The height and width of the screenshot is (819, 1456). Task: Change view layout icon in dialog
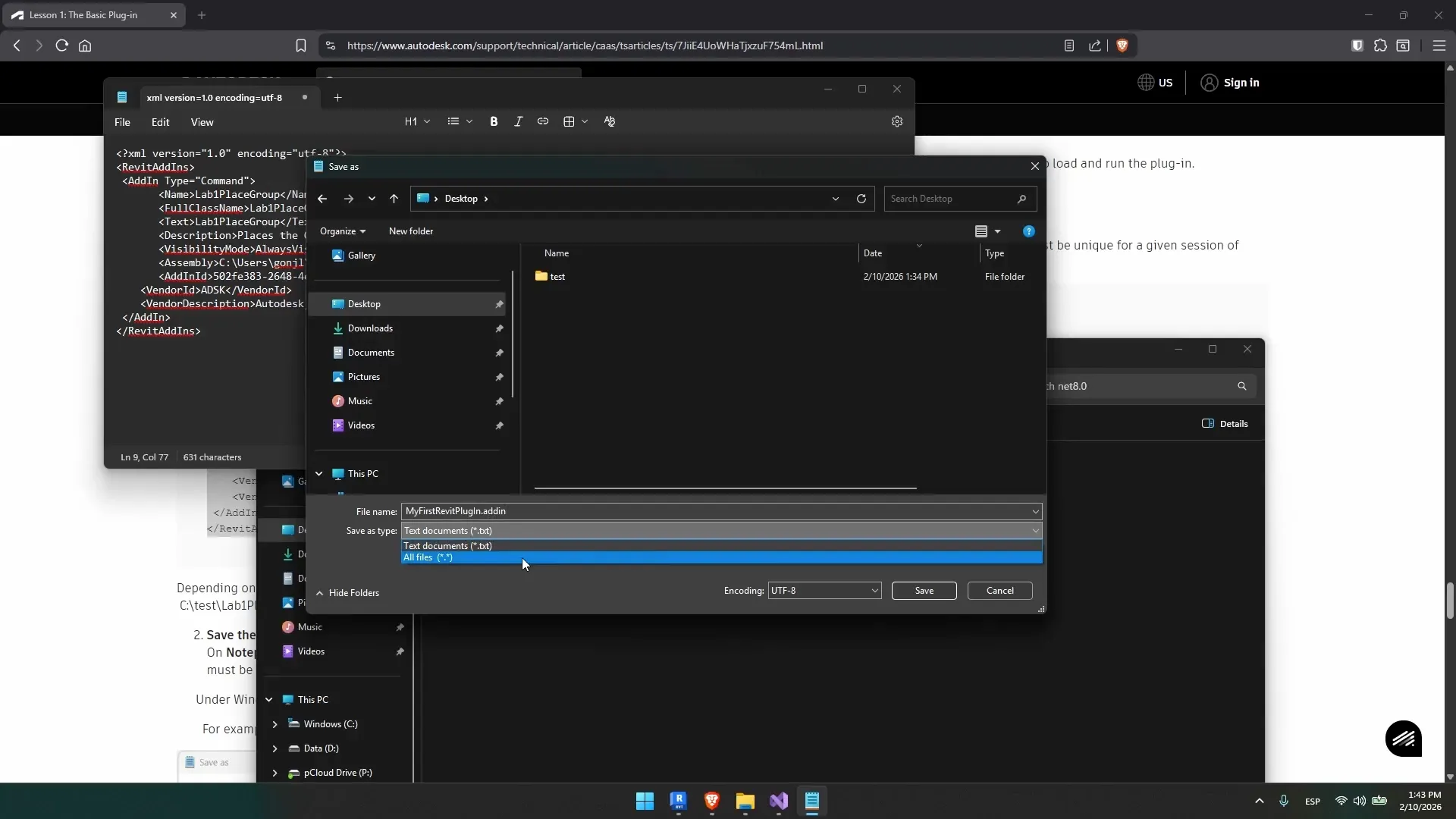pyautogui.click(x=981, y=231)
